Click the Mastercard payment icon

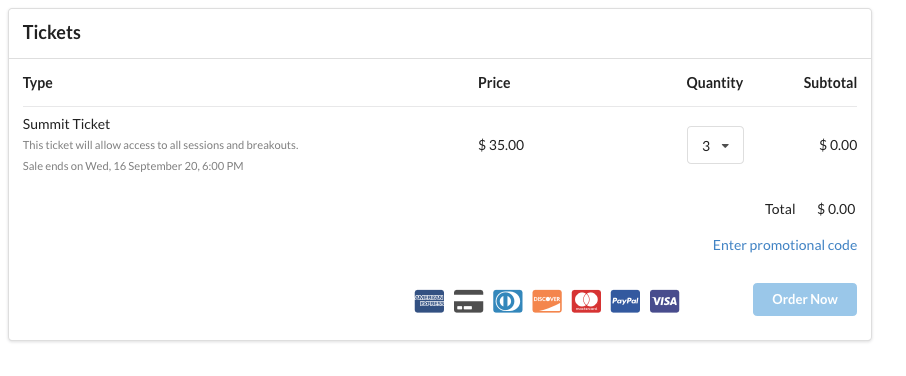point(586,301)
